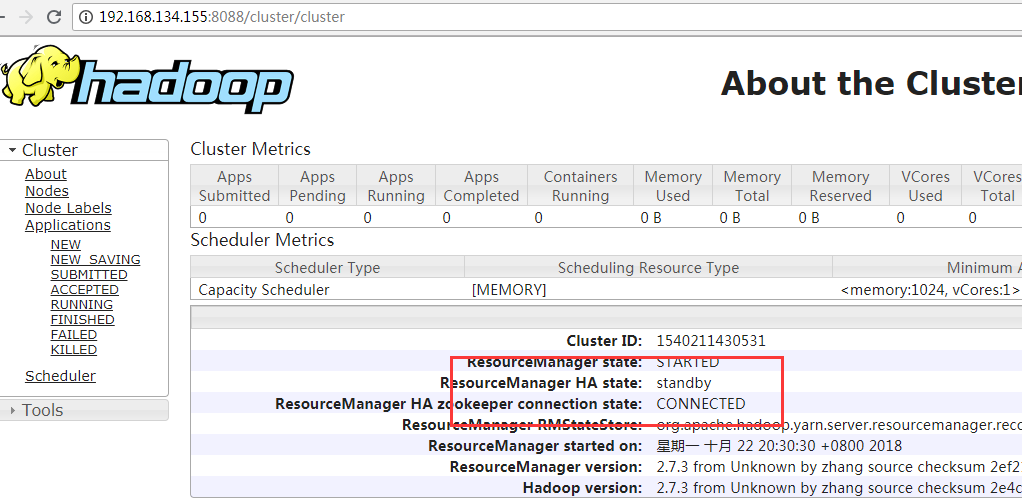Show applications in NEW state

66,245
